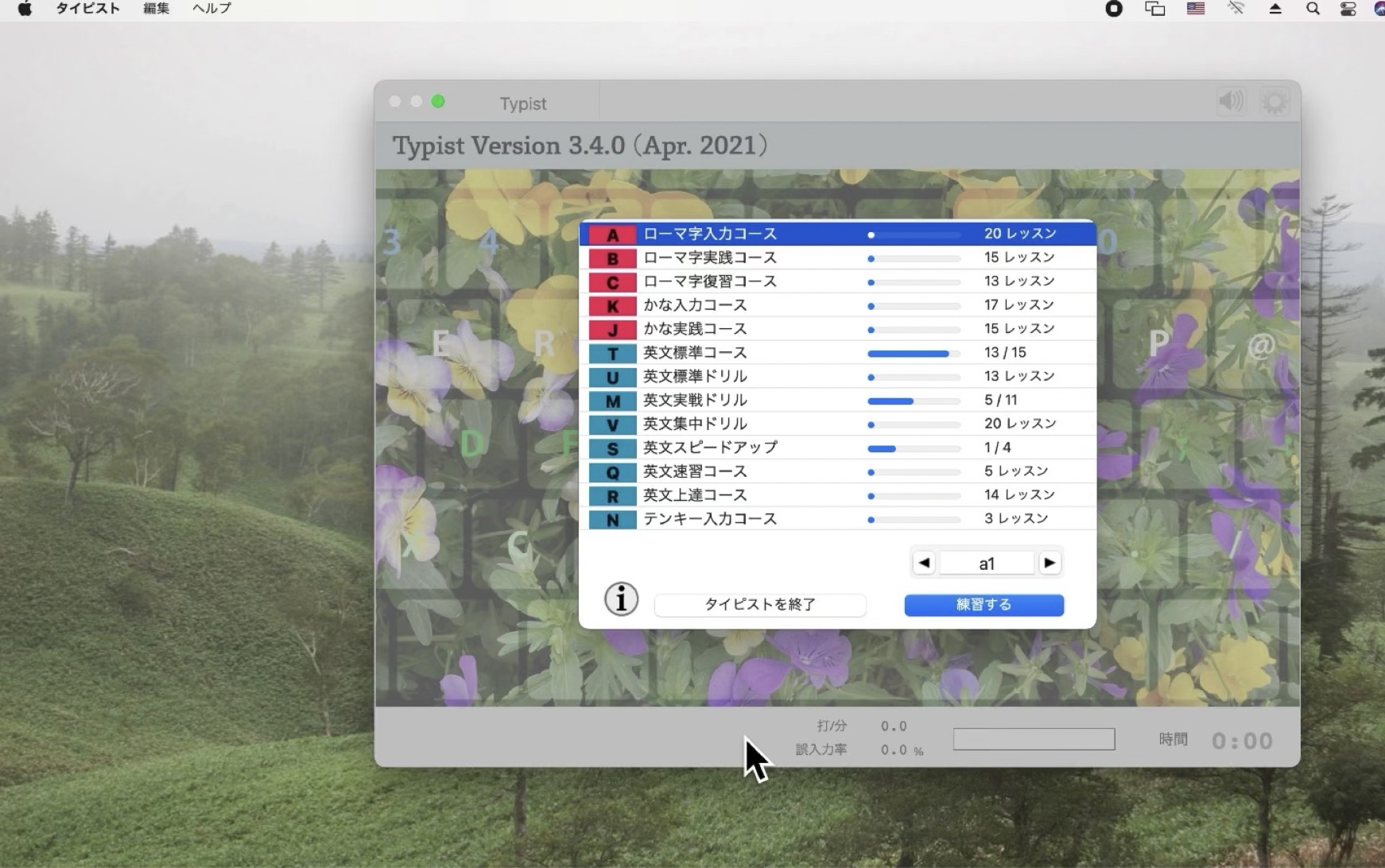Click the blue T course badge
This screenshot has height=868, width=1385.
coord(612,354)
